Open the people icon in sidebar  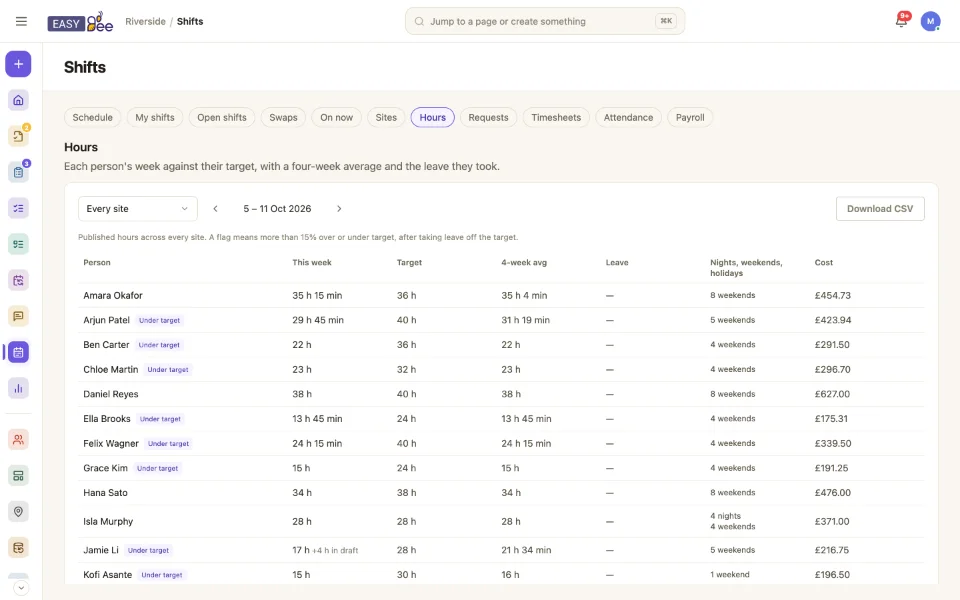point(18,440)
